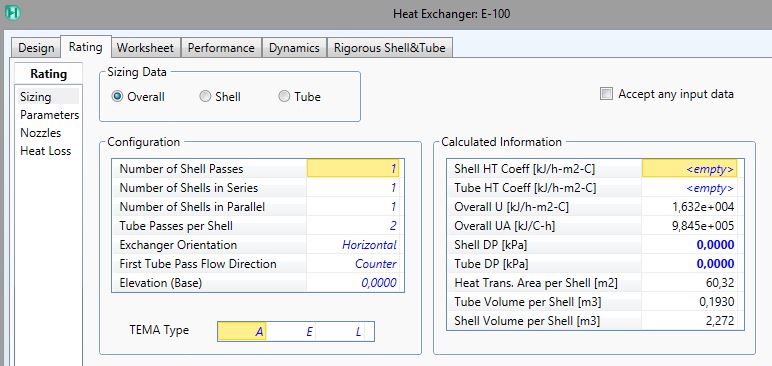Select Sizing in the Rating list

(47, 97)
